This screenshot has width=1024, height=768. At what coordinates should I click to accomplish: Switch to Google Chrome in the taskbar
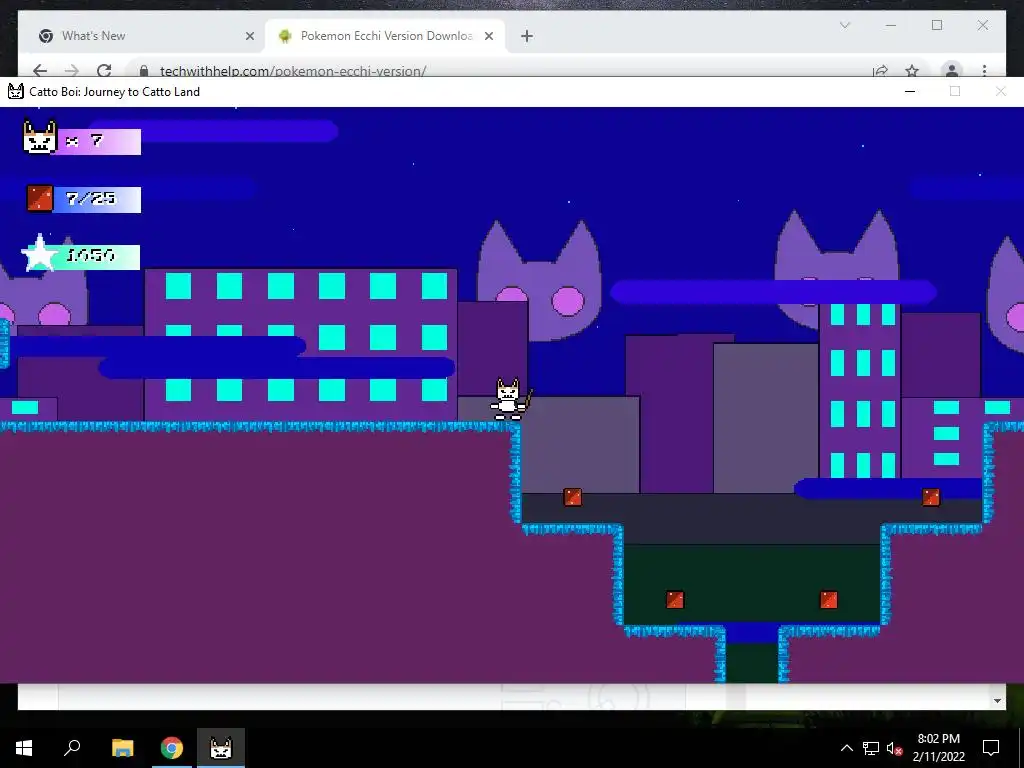pyautogui.click(x=172, y=748)
